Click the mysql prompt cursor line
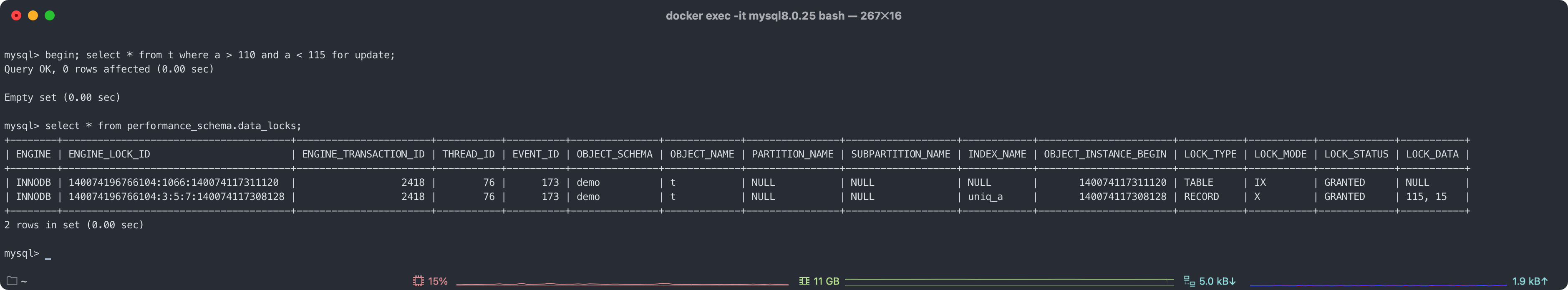1568x290 pixels. click(x=28, y=253)
